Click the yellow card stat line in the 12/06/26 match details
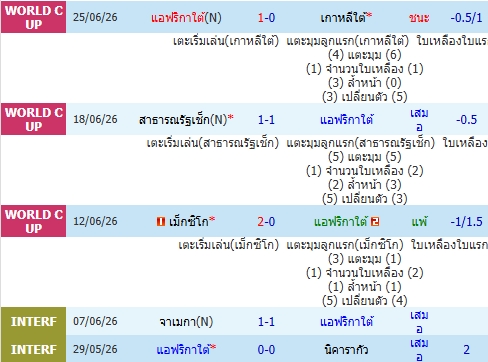 click(x=365, y=273)
